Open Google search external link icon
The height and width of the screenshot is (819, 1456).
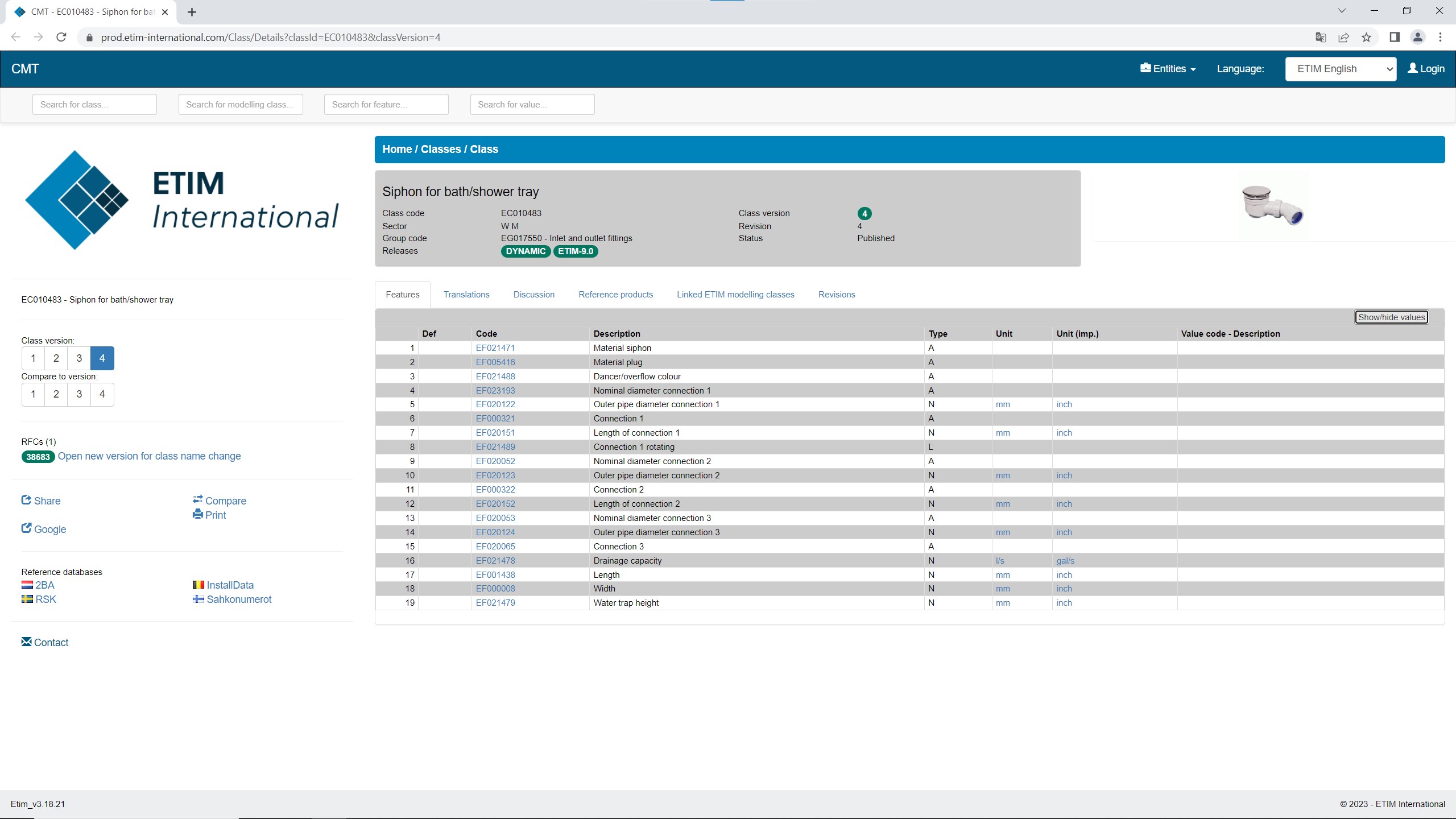tap(26, 528)
